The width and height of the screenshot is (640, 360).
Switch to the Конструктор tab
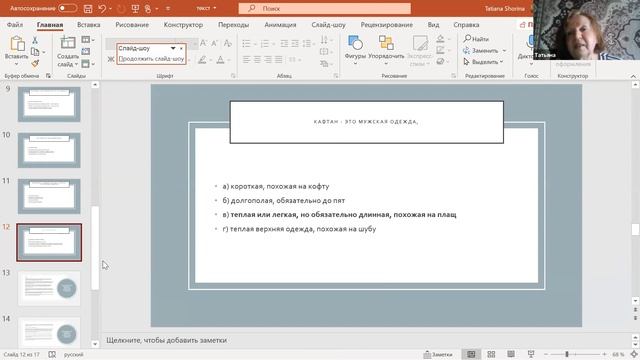click(x=183, y=25)
